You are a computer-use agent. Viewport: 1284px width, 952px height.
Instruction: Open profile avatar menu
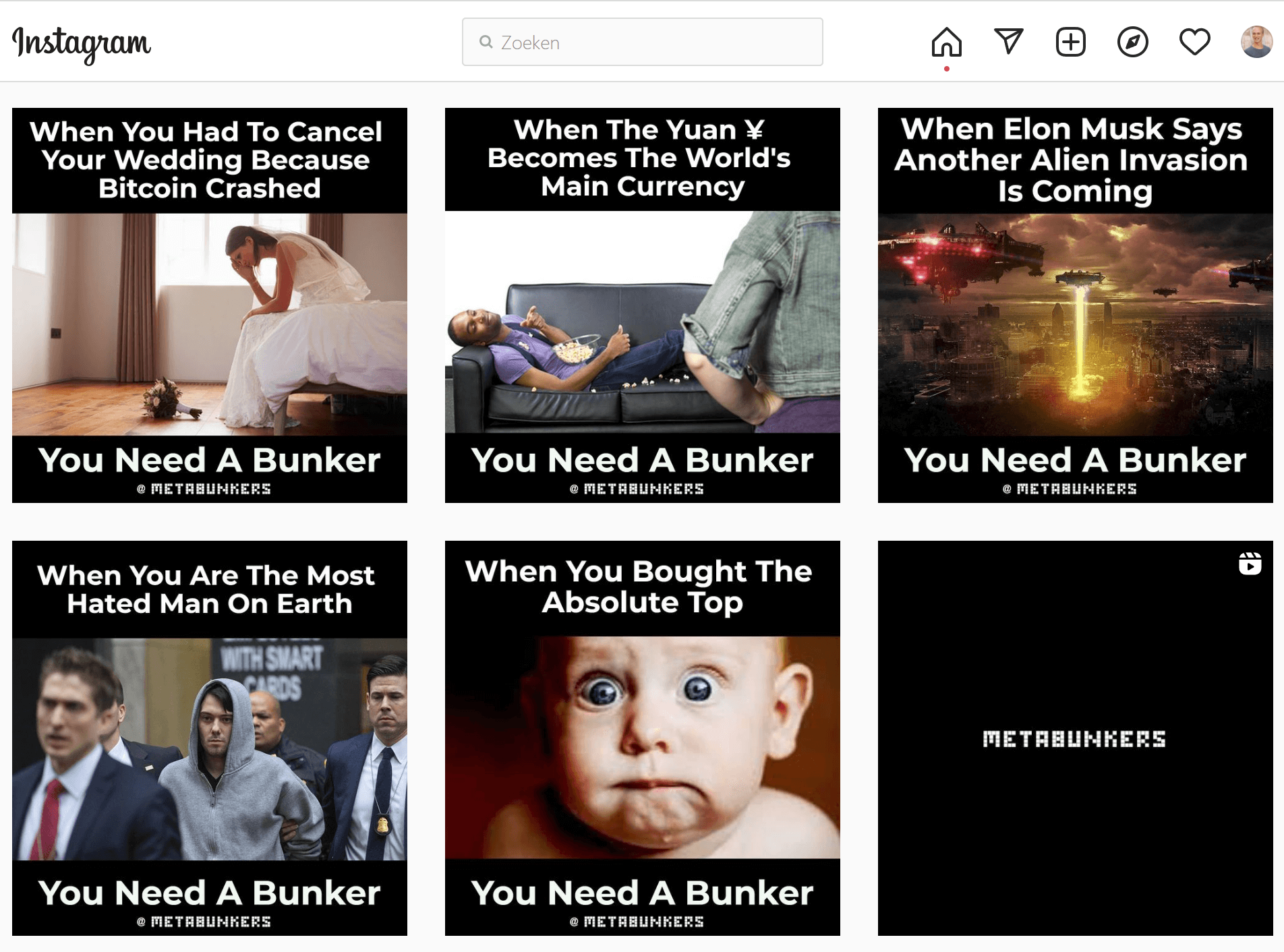[1256, 42]
